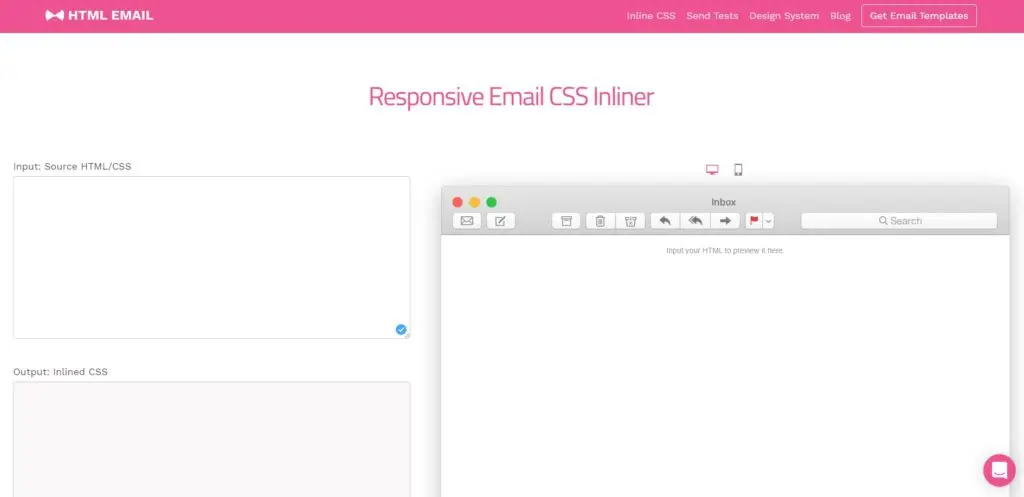Viewport: 1024px width, 497px height.
Task: Open the Inline CSS nav link
Action: (651, 16)
